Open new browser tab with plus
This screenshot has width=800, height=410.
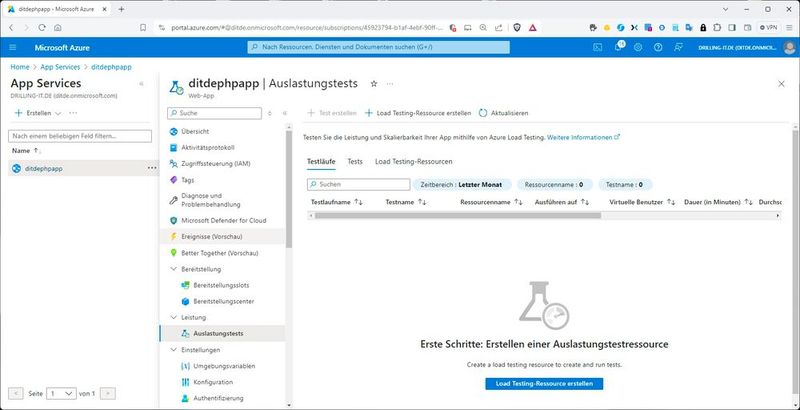[x=121, y=9]
